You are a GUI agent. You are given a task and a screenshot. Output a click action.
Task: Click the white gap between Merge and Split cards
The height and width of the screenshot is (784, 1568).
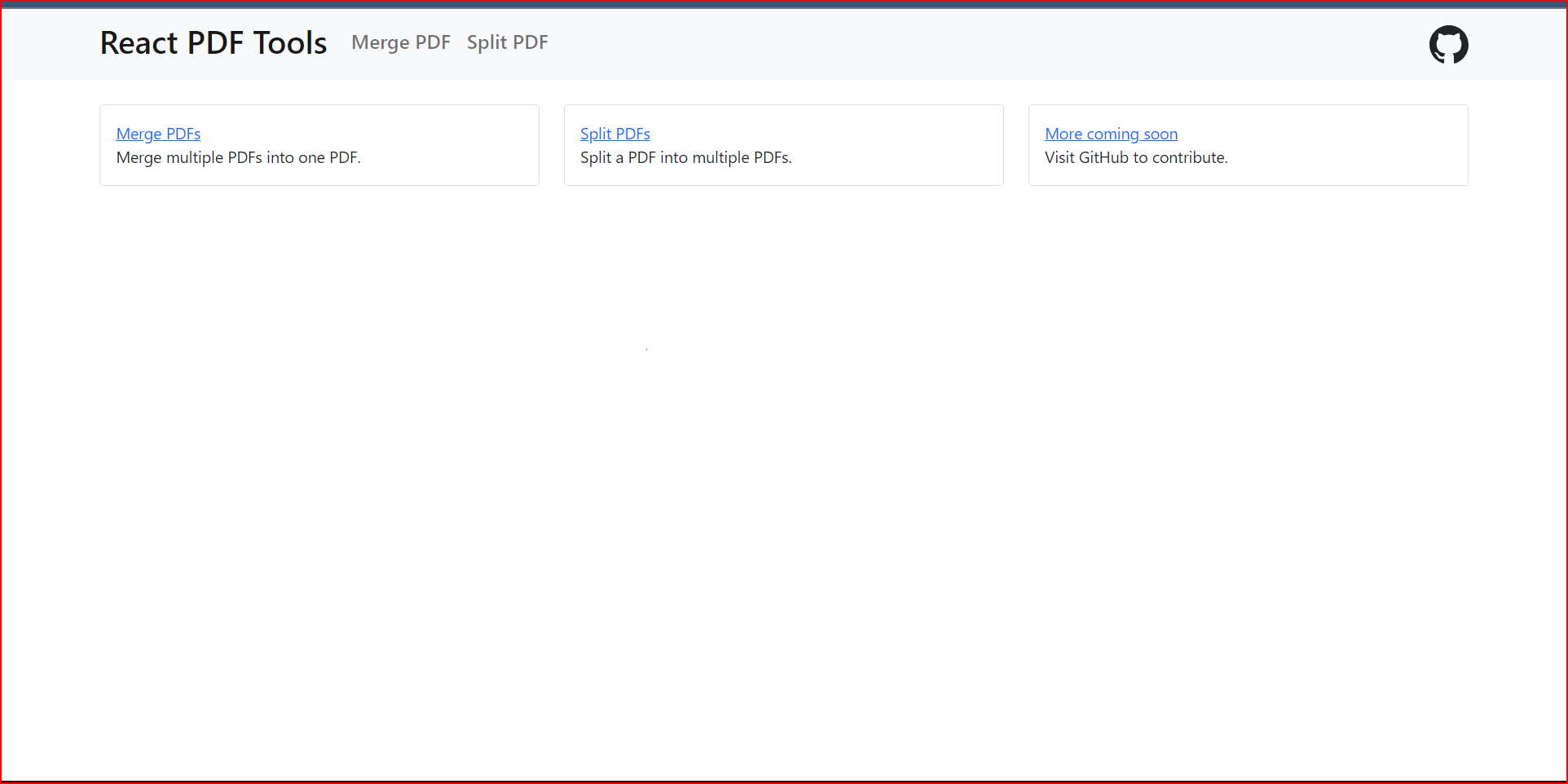(552, 145)
